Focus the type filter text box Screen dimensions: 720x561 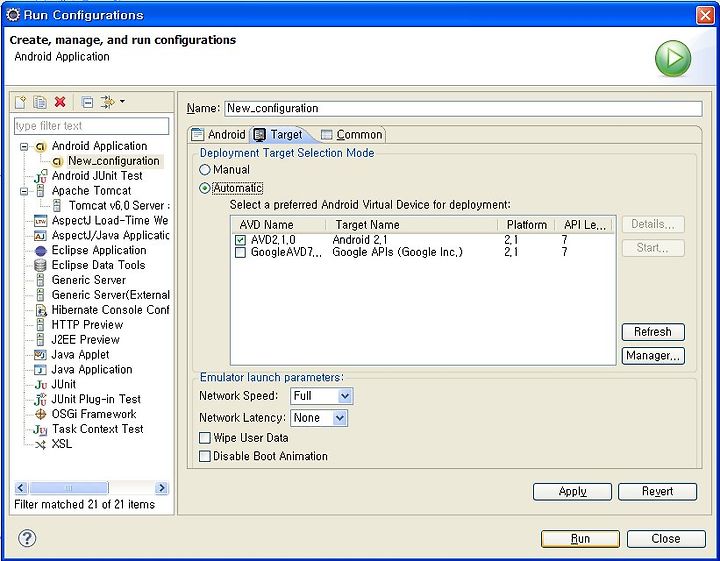pos(91,126)
